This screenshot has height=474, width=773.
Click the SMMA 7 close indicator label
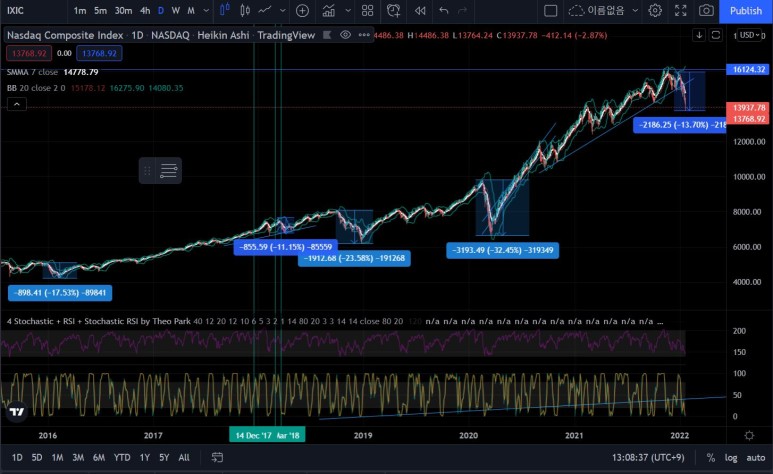(x=32, y=72)
